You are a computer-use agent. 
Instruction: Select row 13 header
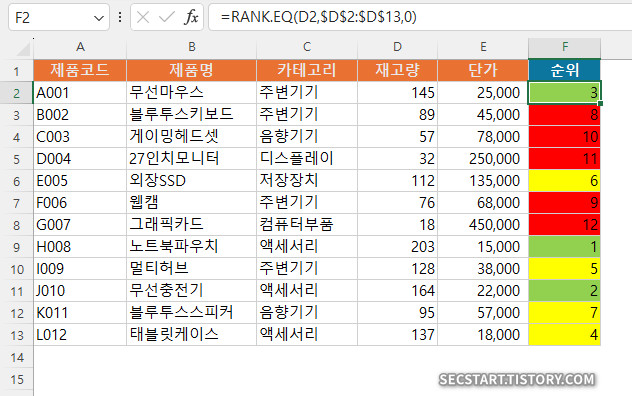pos(17,335)
